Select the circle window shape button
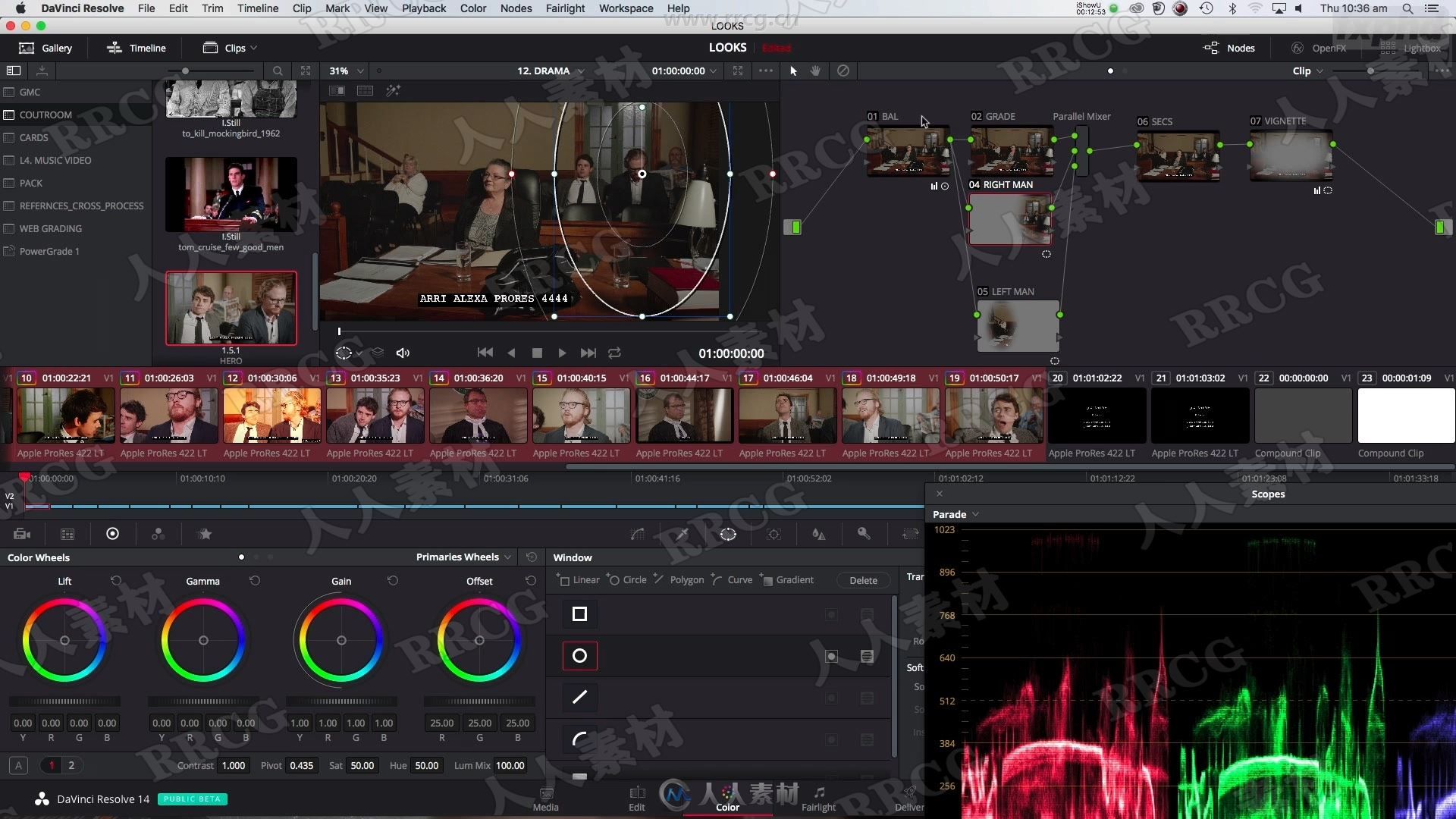This screenshot has height=819, width=1456. pos(579,656)
